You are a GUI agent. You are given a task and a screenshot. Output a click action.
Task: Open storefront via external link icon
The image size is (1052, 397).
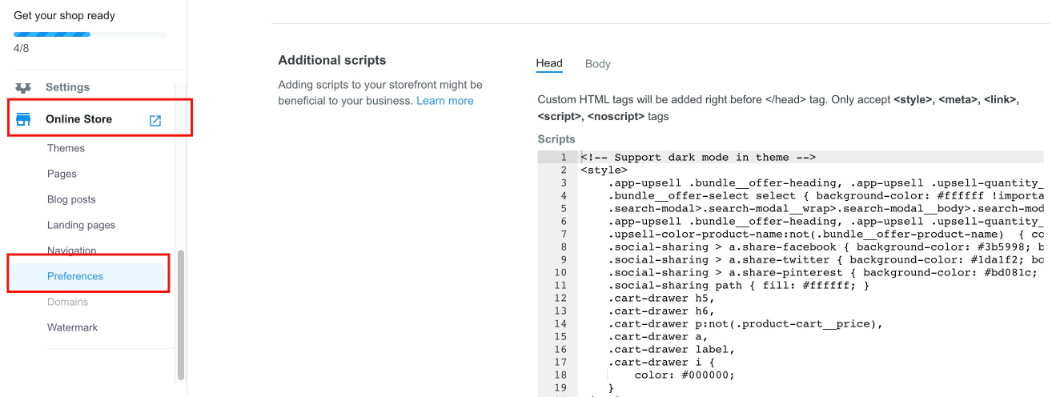click(155, 120)
